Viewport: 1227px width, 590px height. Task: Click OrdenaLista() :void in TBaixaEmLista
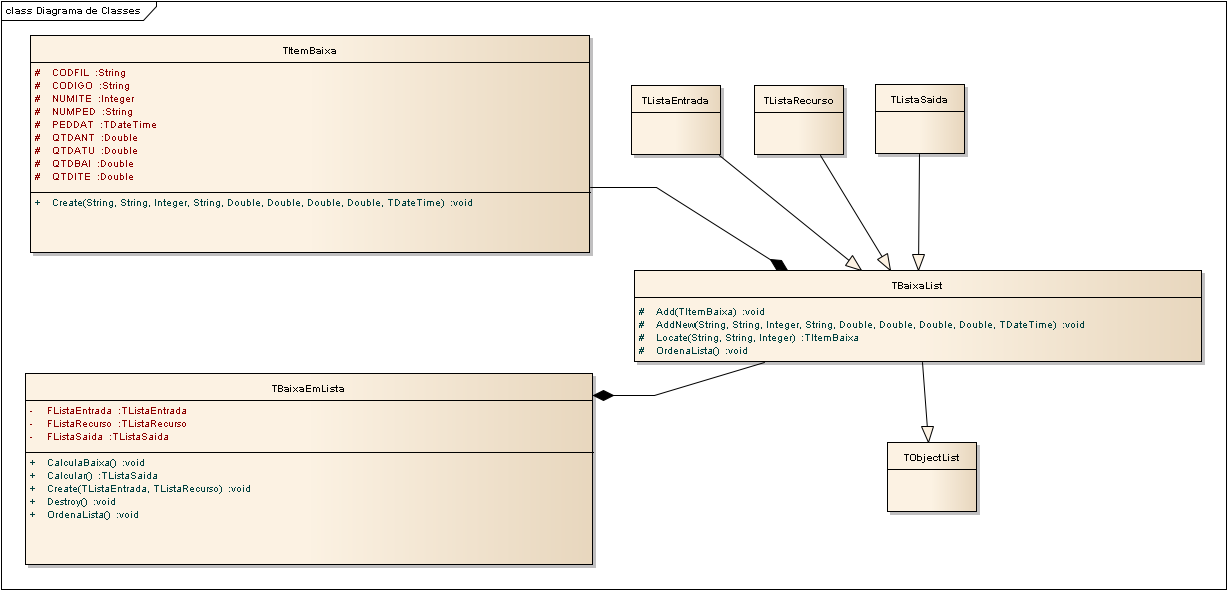coord(93,515)
